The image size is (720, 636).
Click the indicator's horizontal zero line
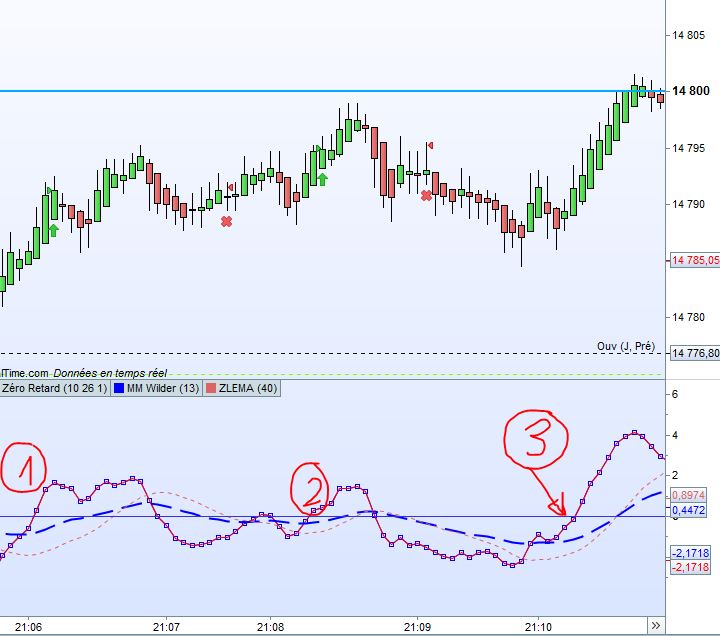(332, 517)
